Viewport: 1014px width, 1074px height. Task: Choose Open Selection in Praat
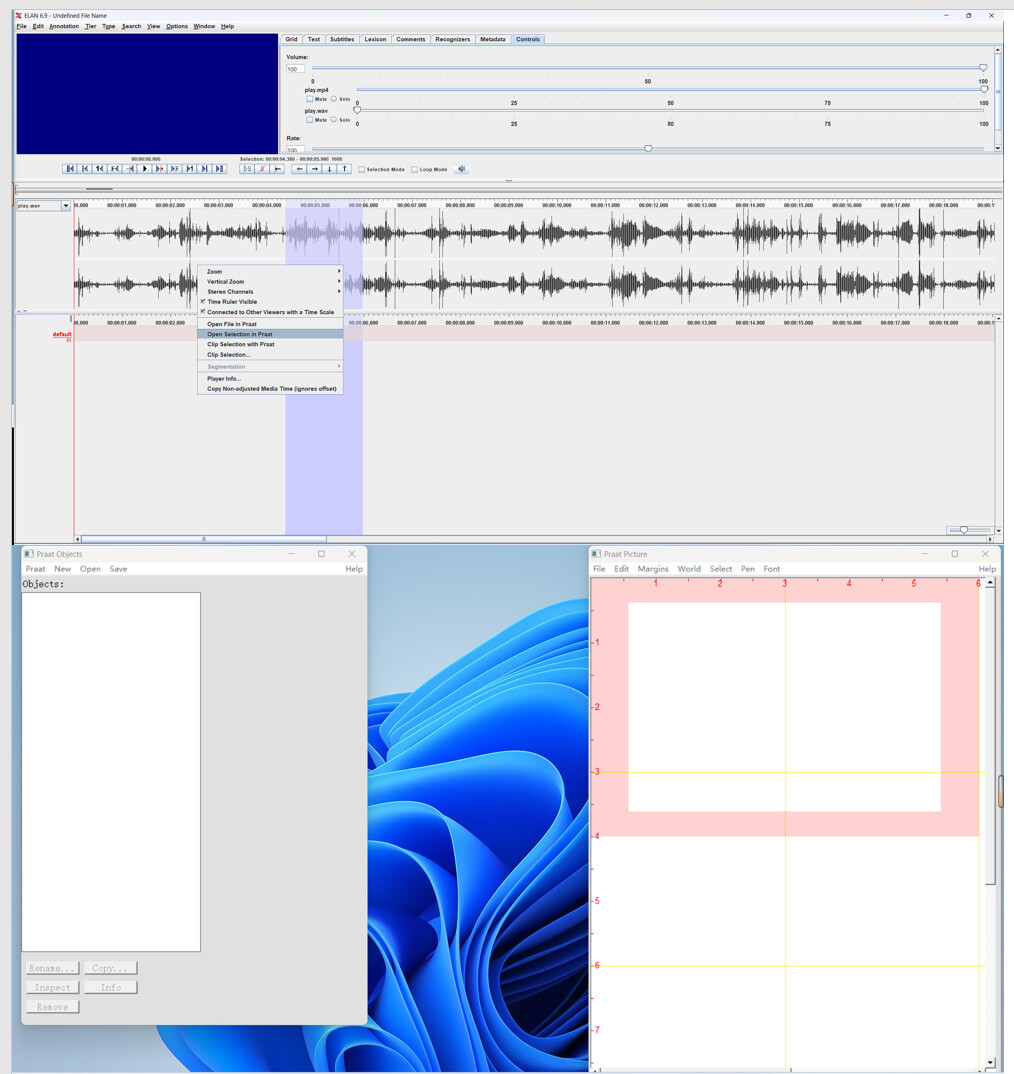[x=240, y=334]
